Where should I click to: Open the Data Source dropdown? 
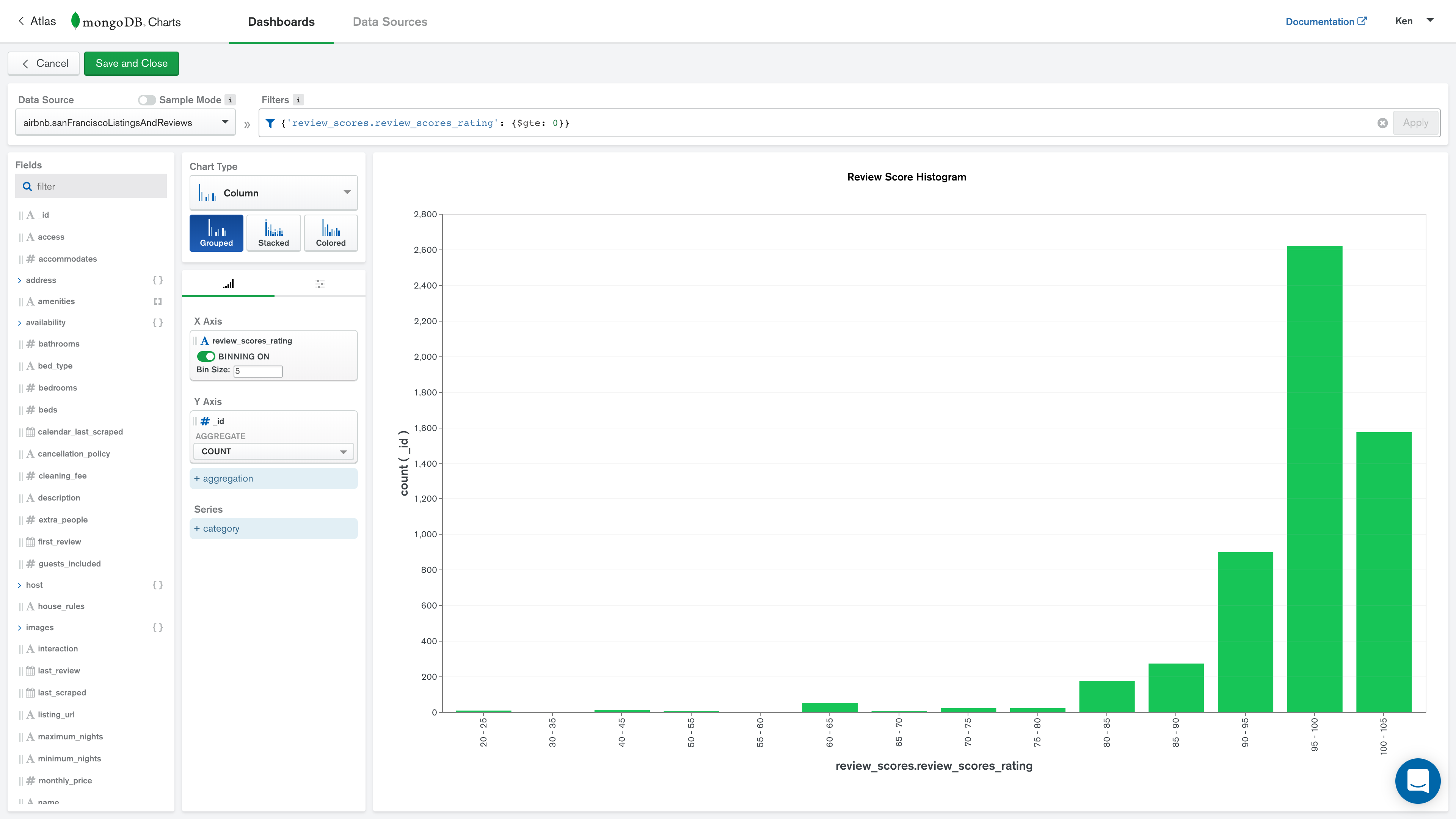(126, 122)
